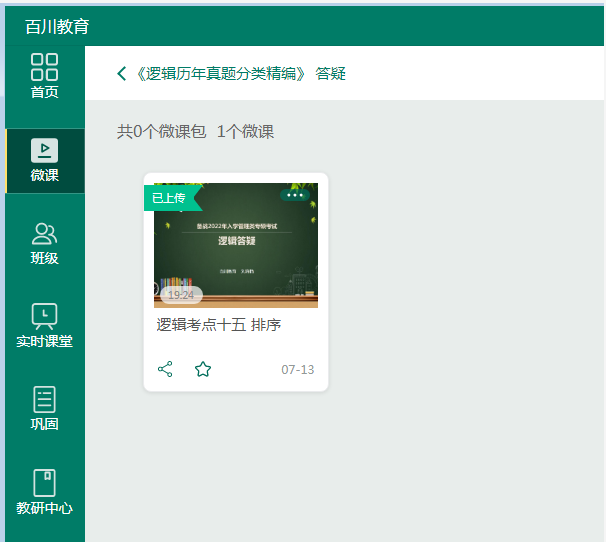
Task: Favorite the lesson with the star icon
Action: click(x=203, y=370)
